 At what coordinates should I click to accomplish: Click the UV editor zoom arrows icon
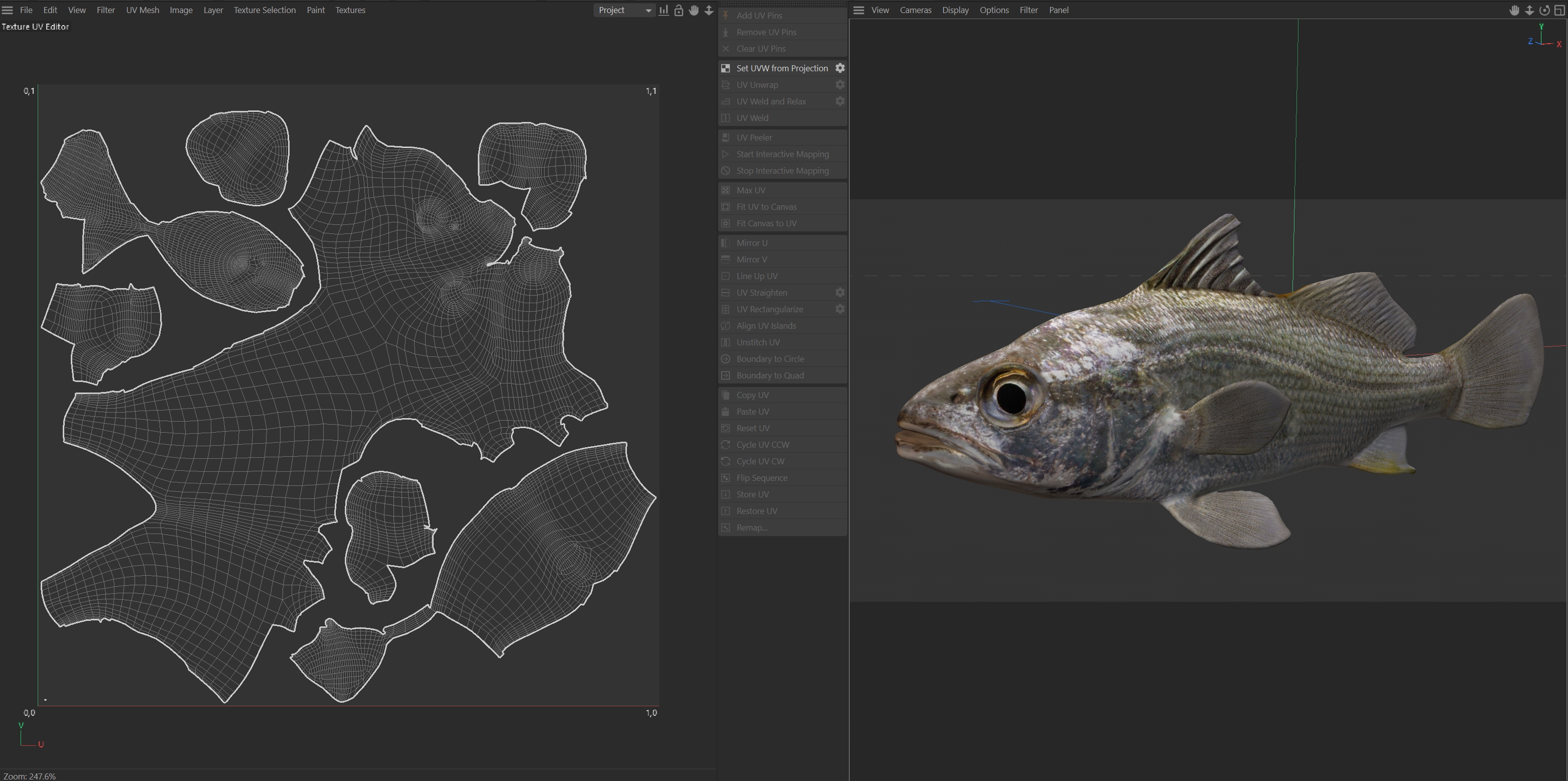709,10
